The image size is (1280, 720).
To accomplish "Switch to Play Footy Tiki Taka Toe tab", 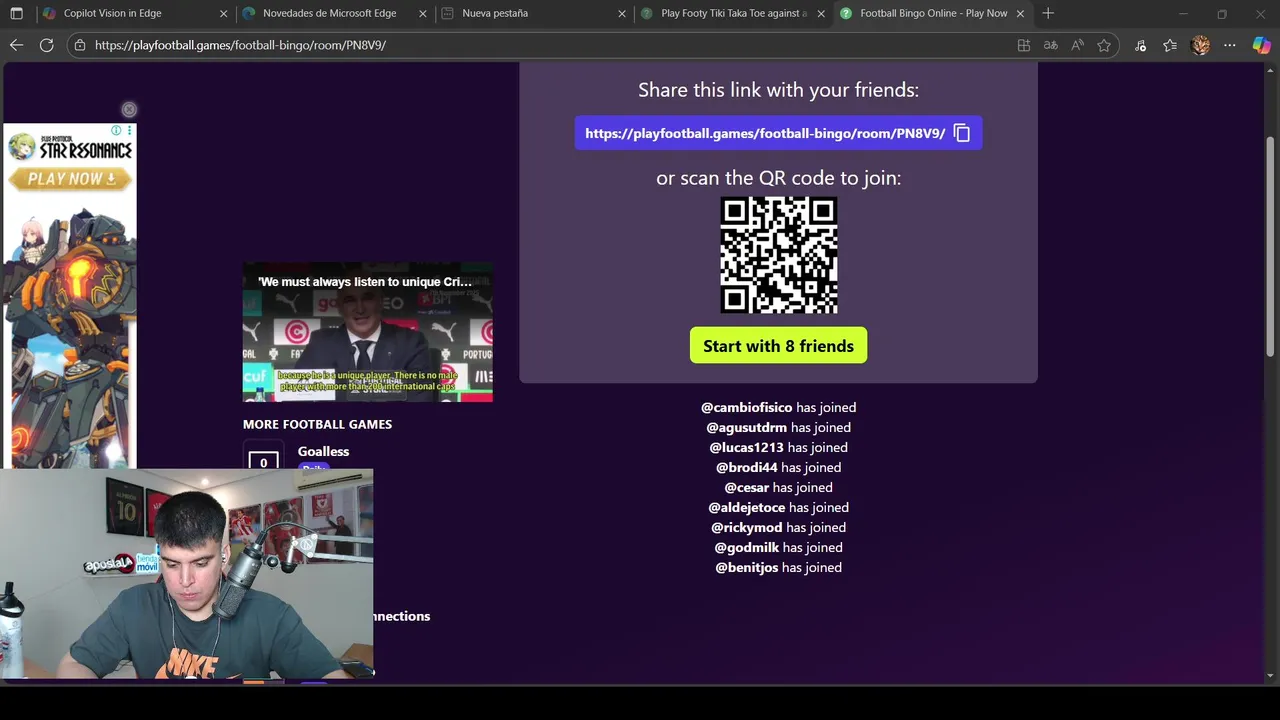I will coord(733,13).
